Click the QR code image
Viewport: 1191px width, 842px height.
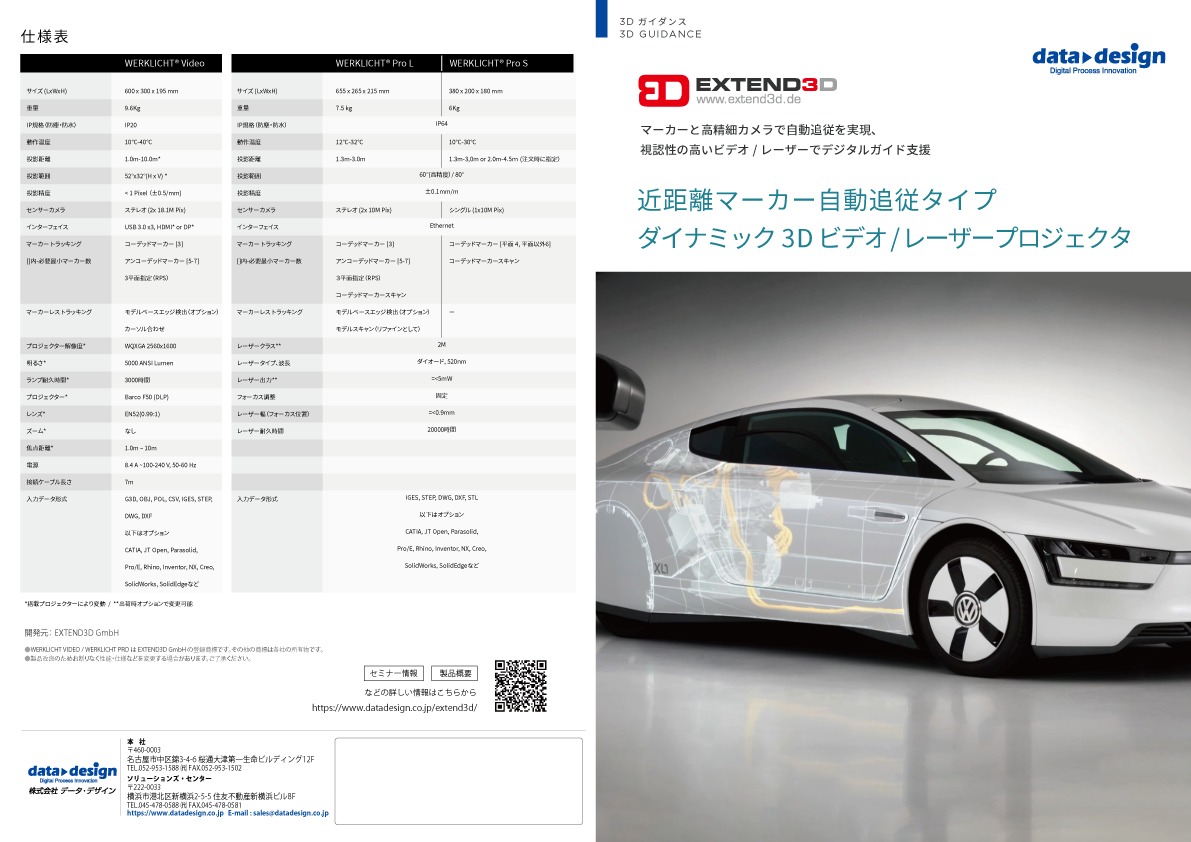click(x=521, y=686)
